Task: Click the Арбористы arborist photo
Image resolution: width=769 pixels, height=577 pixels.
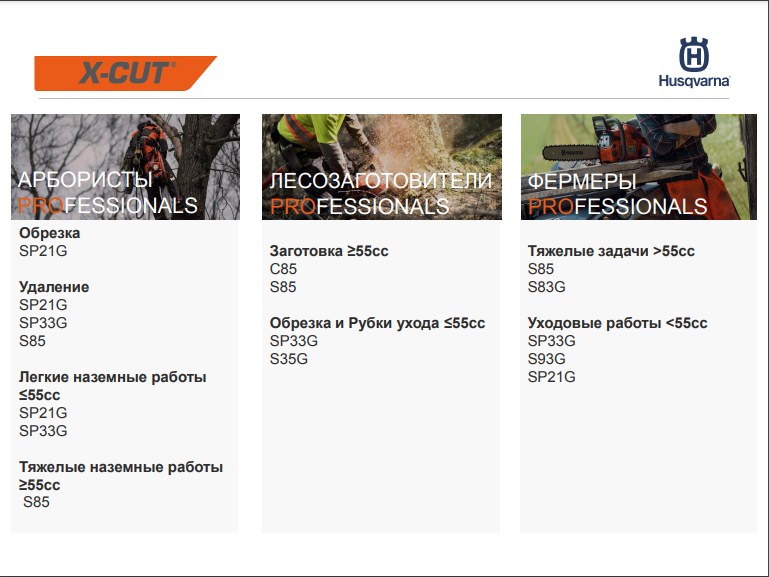Action: (126, 167)
